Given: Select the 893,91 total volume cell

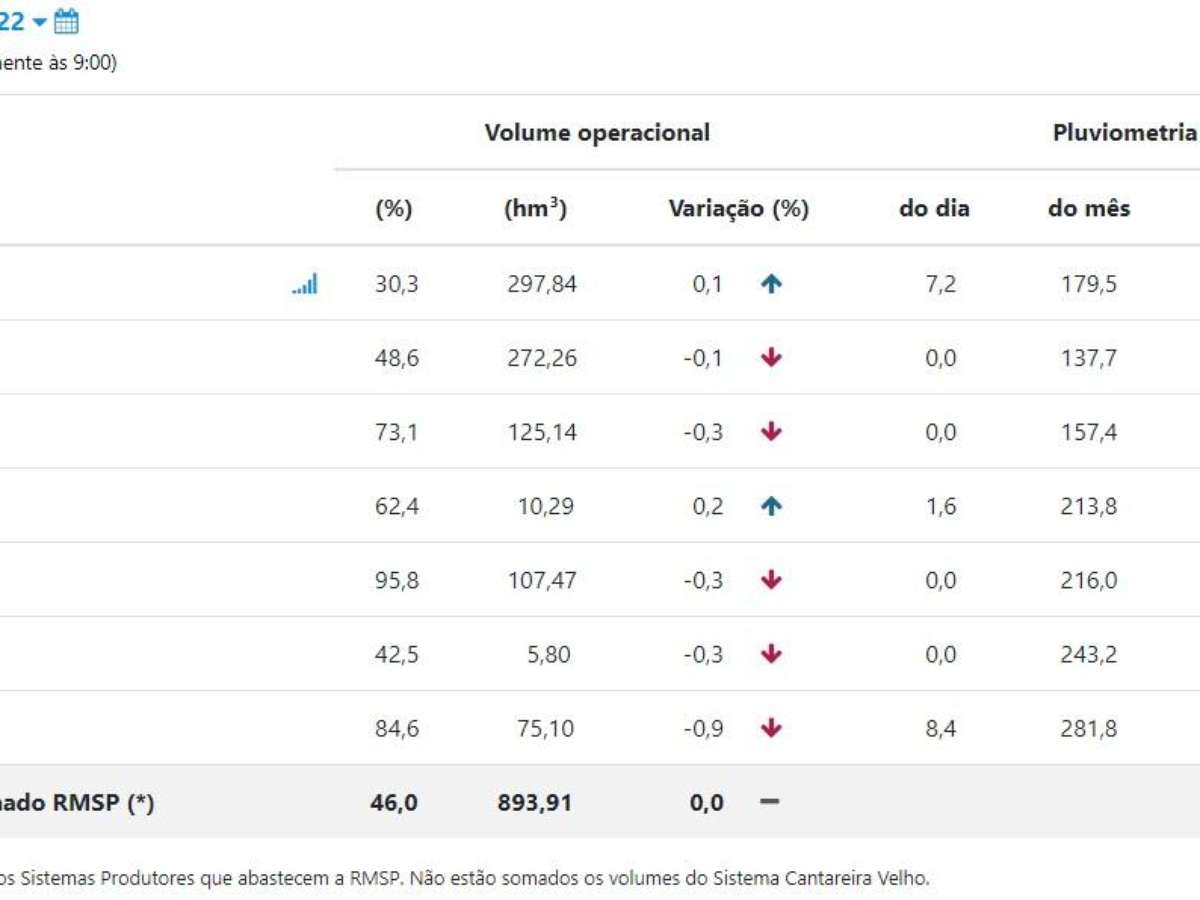Looking at the screenshot, I should point(535,802).
